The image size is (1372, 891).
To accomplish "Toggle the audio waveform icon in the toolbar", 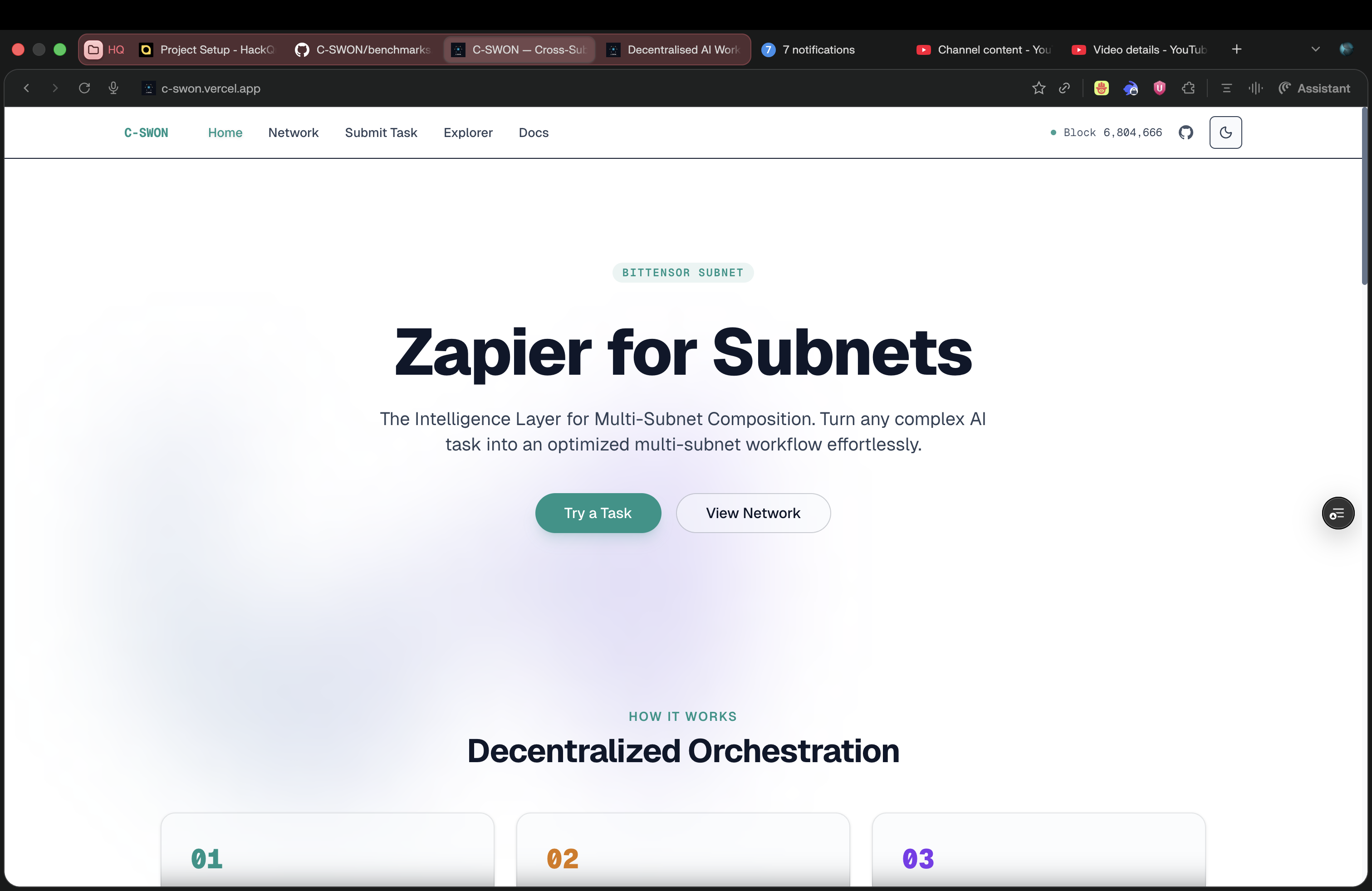I will tap(1255, 88).
